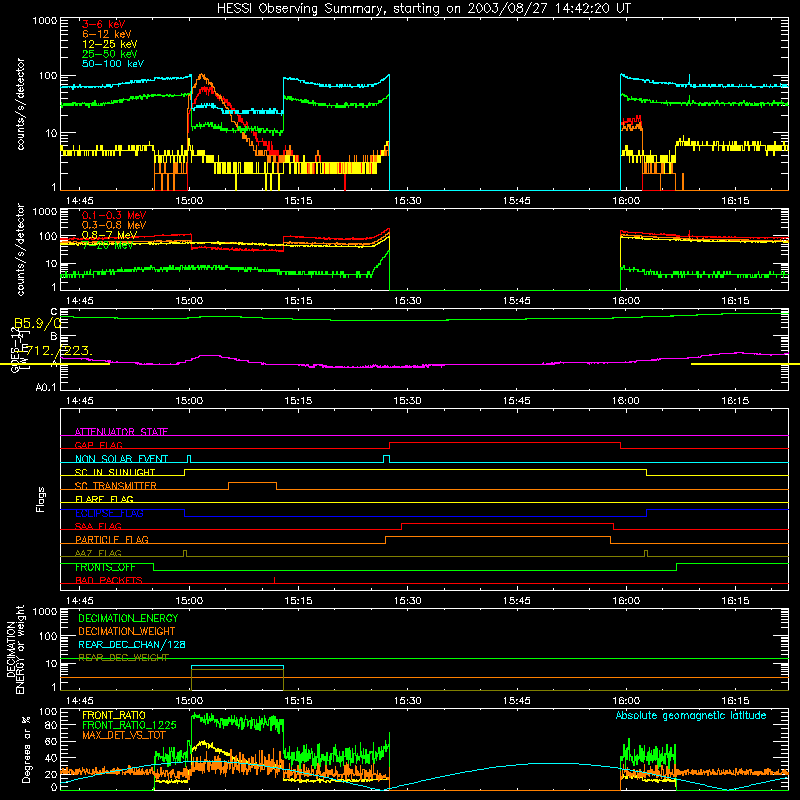Click the cyan REAR_DEC_CHAN box top edge
Viewport: 800px width, 800px height.
[x=237, y=666]
